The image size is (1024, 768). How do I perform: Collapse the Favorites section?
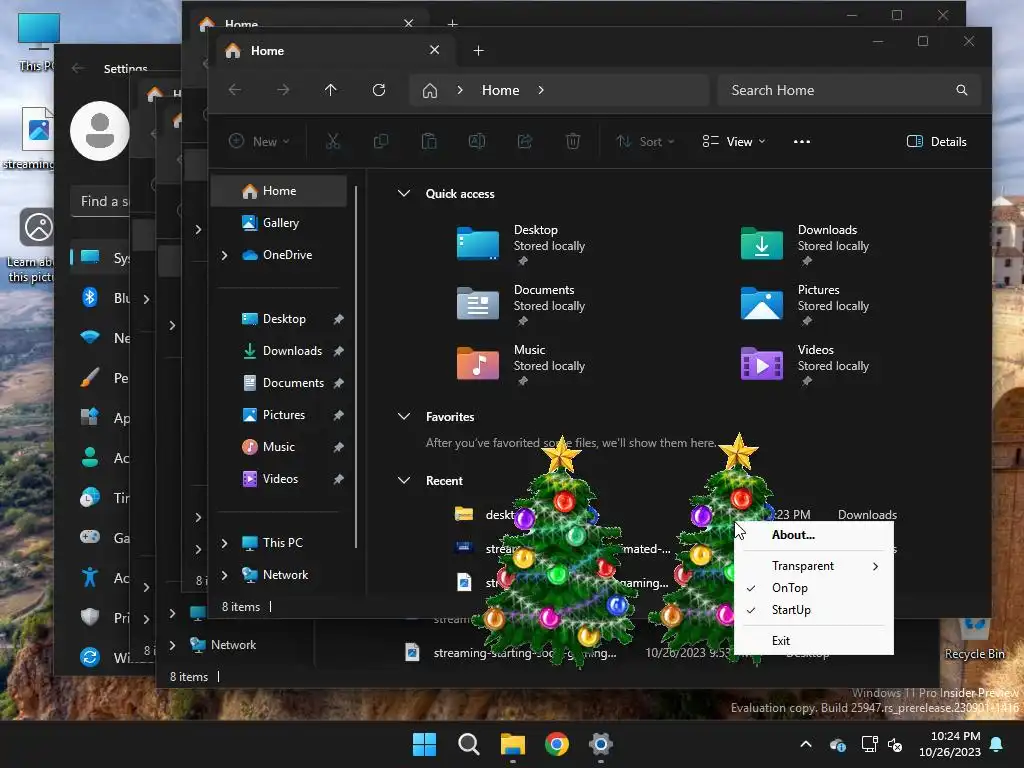[x=404, y=417]
